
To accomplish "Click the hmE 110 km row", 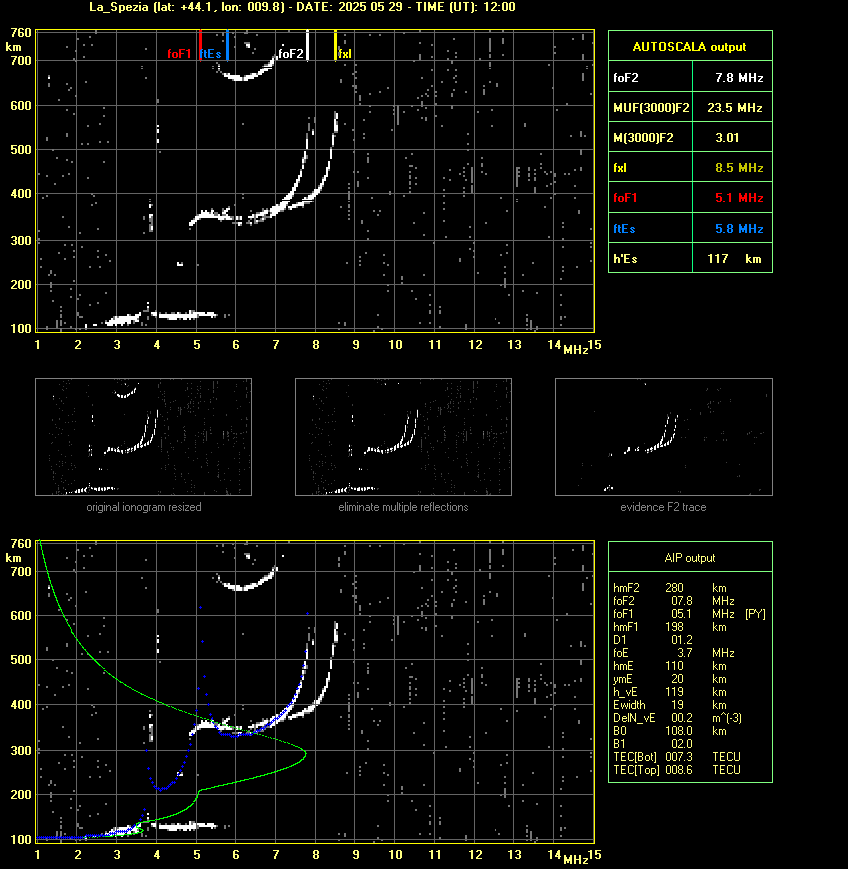I will pos(670,666).
